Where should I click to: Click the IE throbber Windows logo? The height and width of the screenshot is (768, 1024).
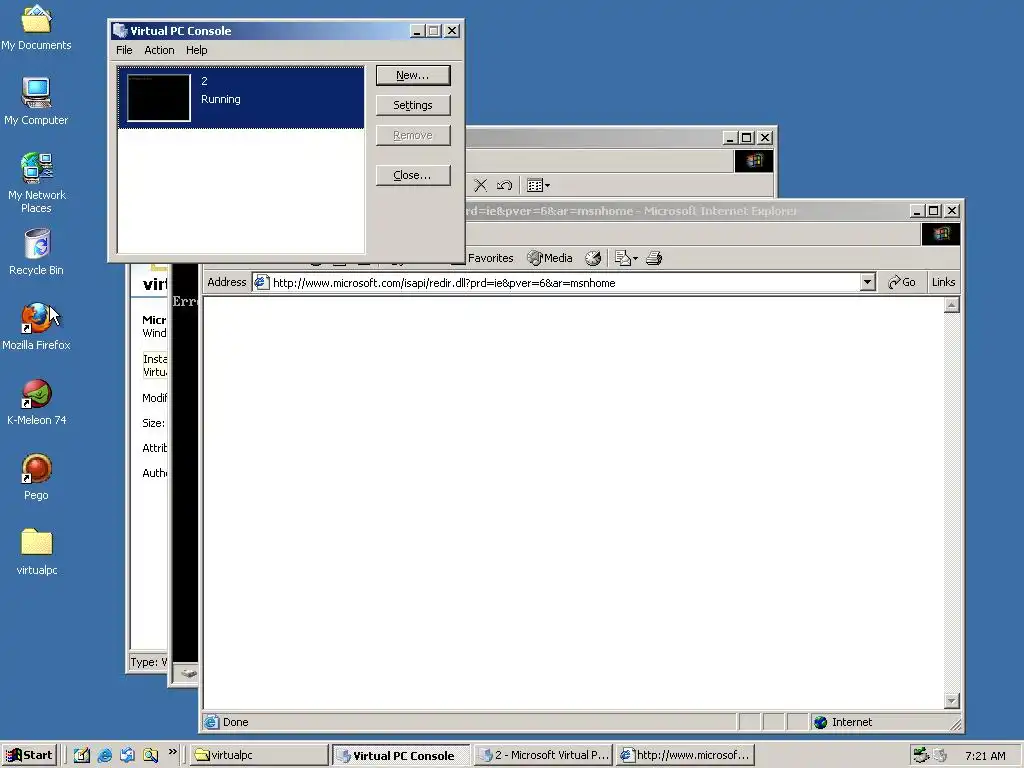pos(941,234)
